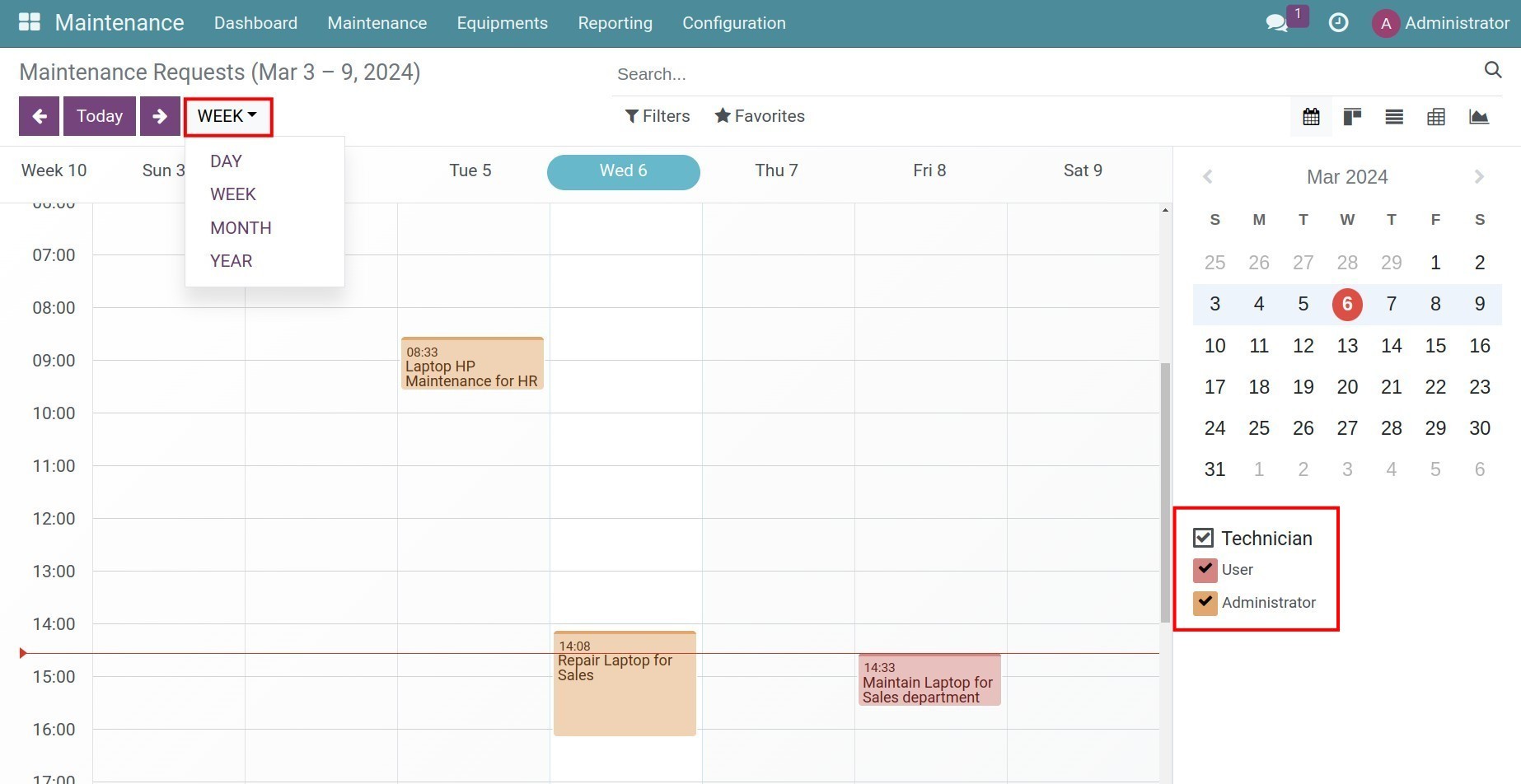Select WEEK in scale menu
Screen dimensions: 1521x784
click(x=233, y=194)
